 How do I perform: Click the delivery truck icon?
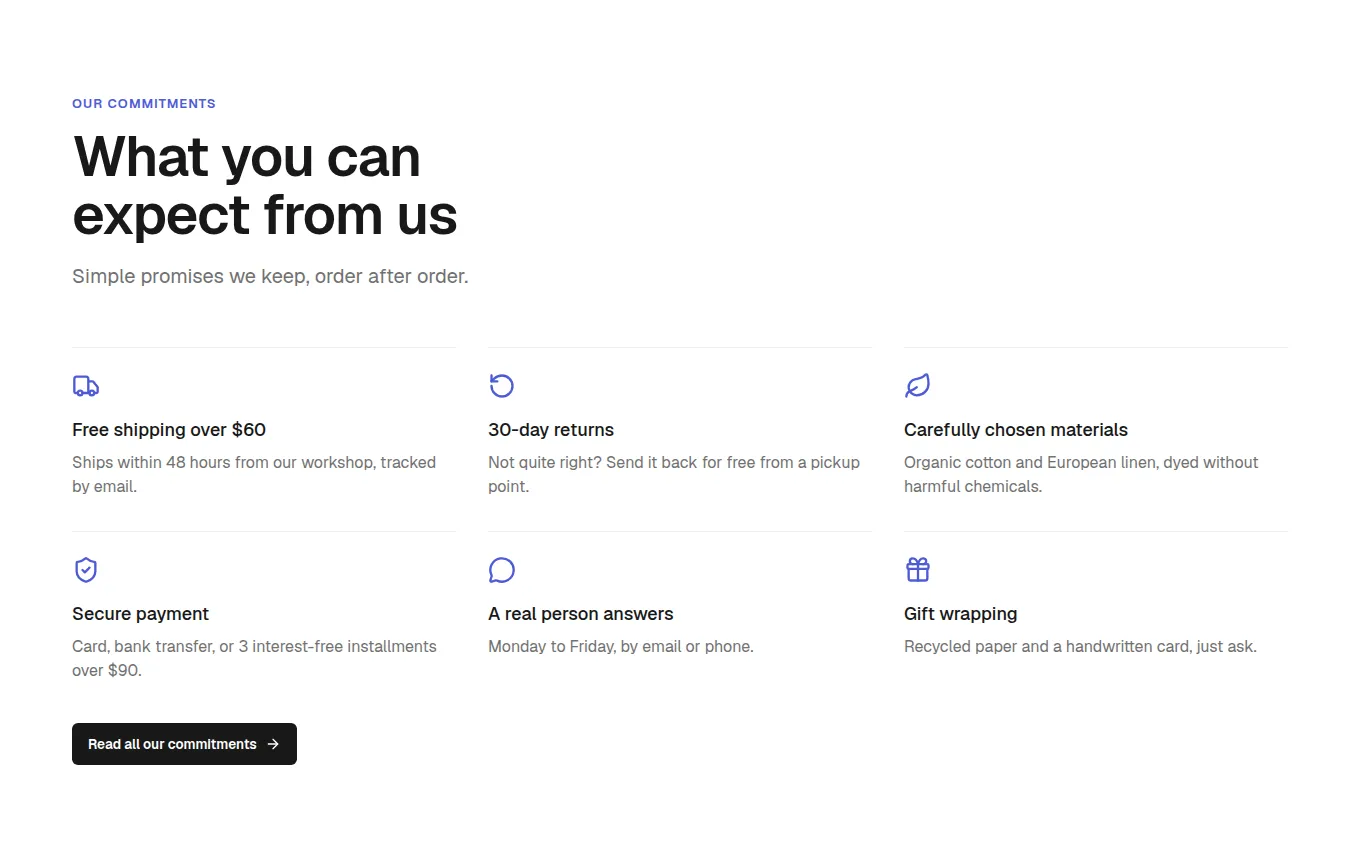tap(86, 386)
